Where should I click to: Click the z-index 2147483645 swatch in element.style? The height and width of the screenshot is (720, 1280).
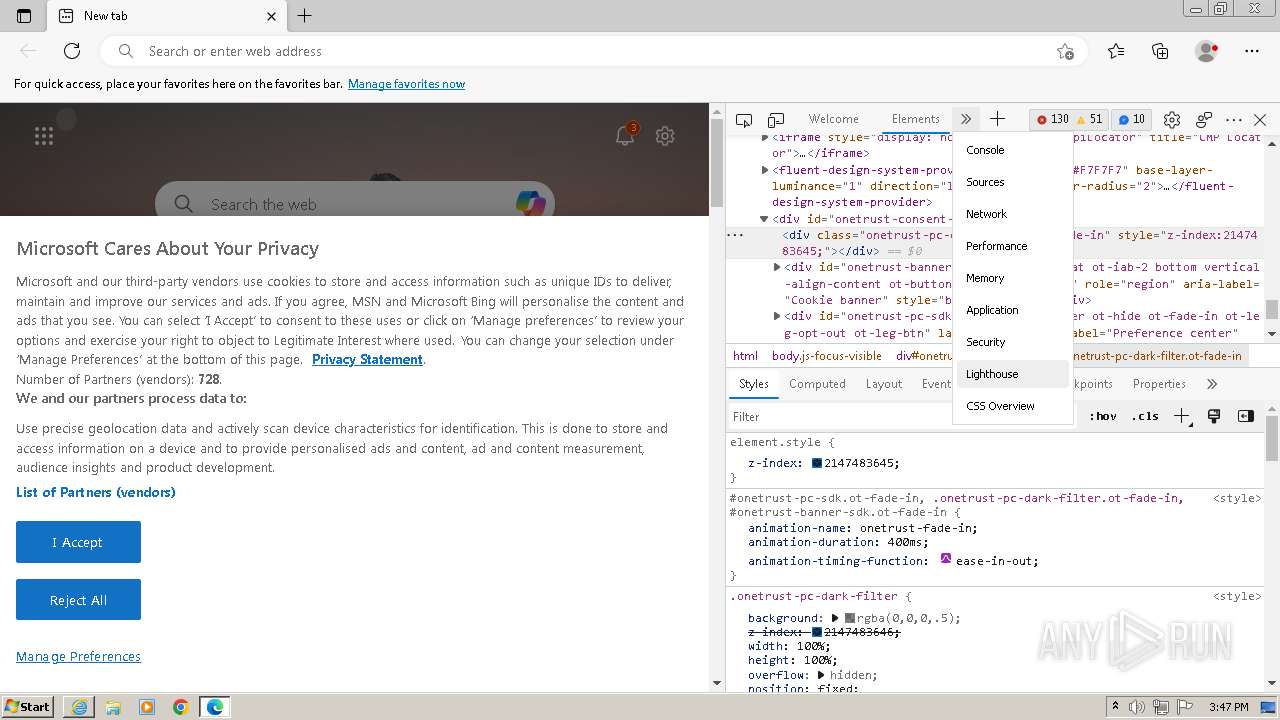point(817,463)
